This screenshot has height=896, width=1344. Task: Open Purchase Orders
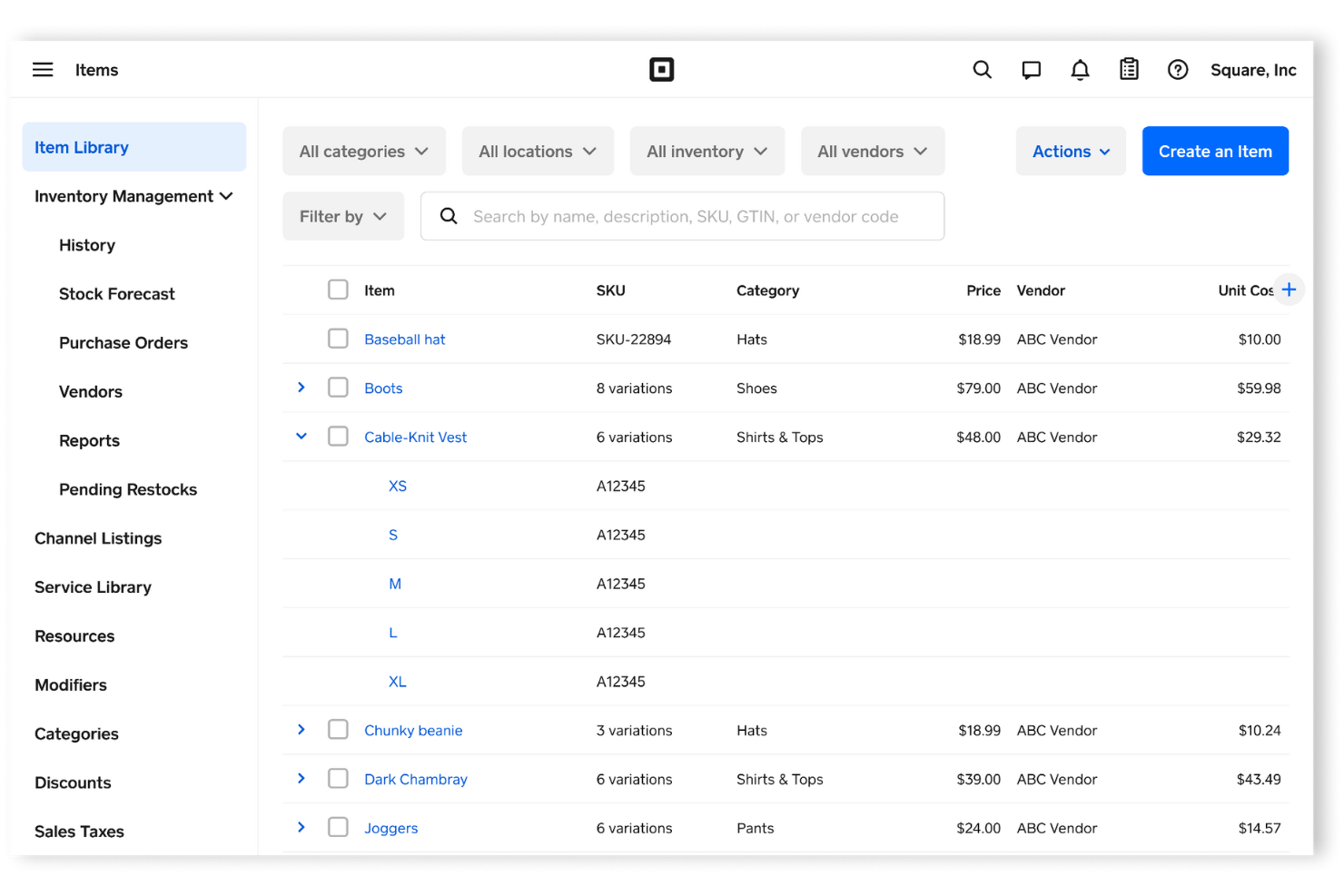coord(124,343)
